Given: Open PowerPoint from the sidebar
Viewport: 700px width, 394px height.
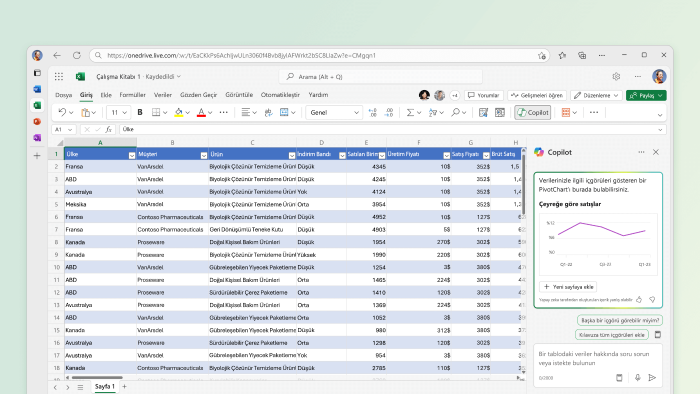Looking at the screenshot, I should pos(37,121).
